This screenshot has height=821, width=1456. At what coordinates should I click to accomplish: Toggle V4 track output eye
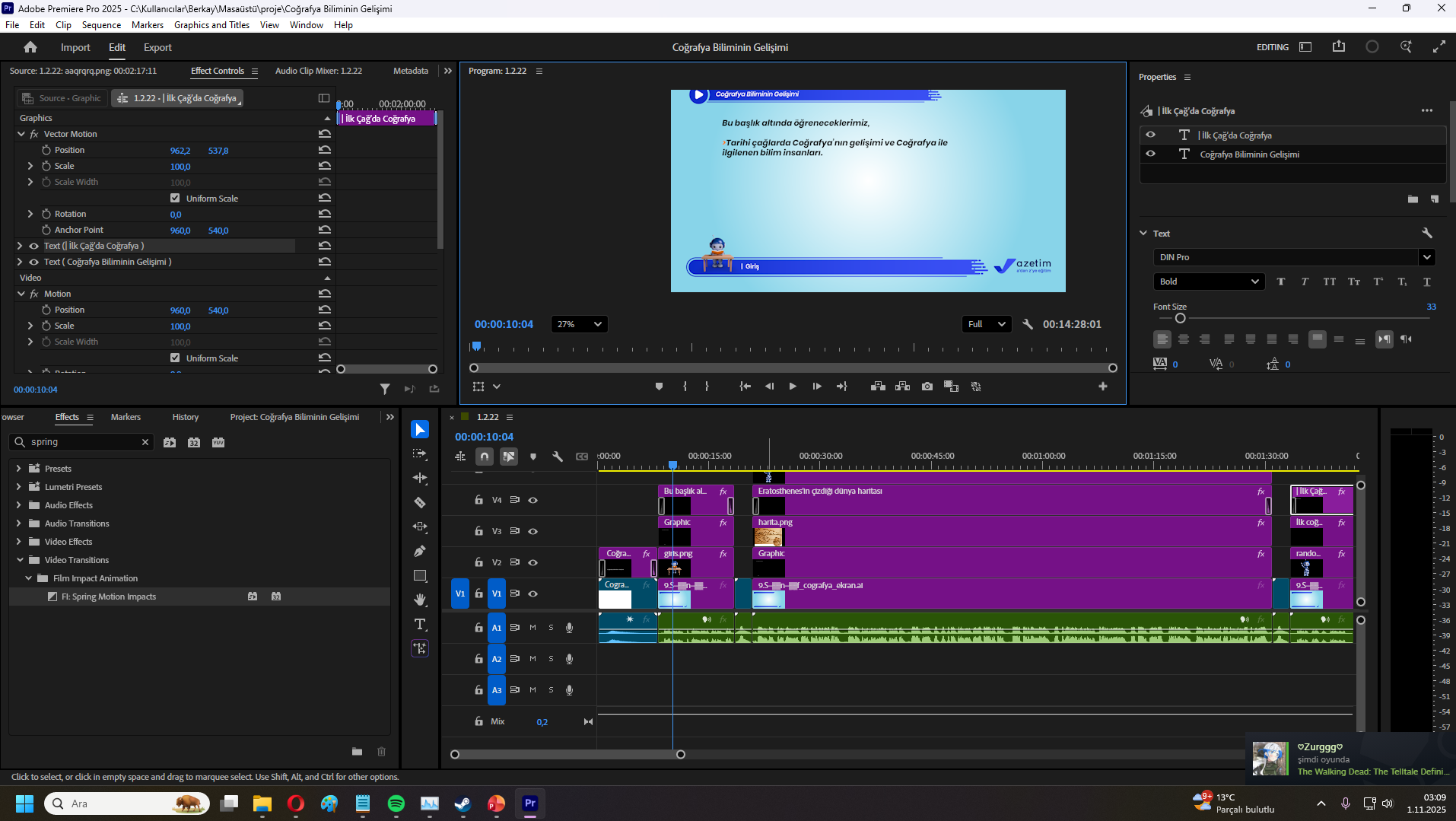[533, 500]
